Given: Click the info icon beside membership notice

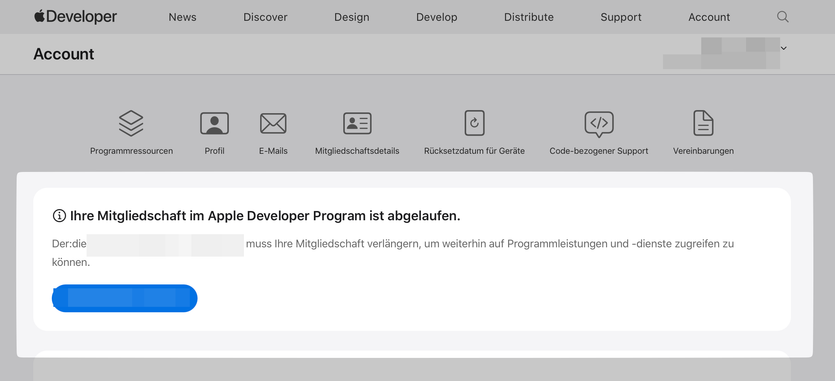Looking at the screenshot, I should click(59, 216).
